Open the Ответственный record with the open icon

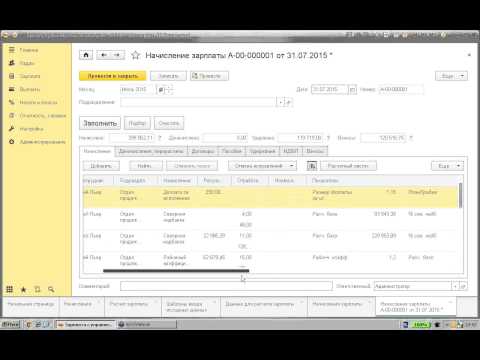tap(463, 286)
